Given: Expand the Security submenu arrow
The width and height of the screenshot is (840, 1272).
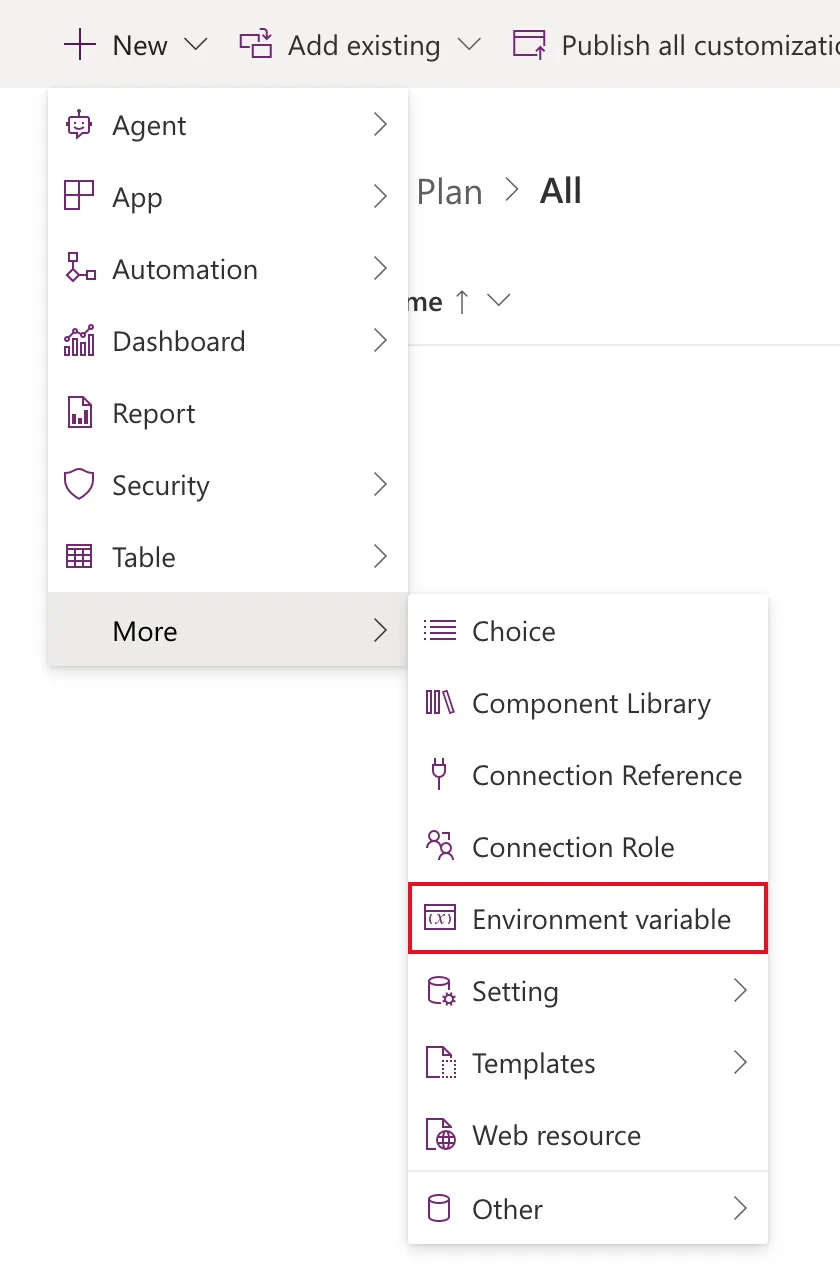Looking at the screenshot, I should (380, 485).
